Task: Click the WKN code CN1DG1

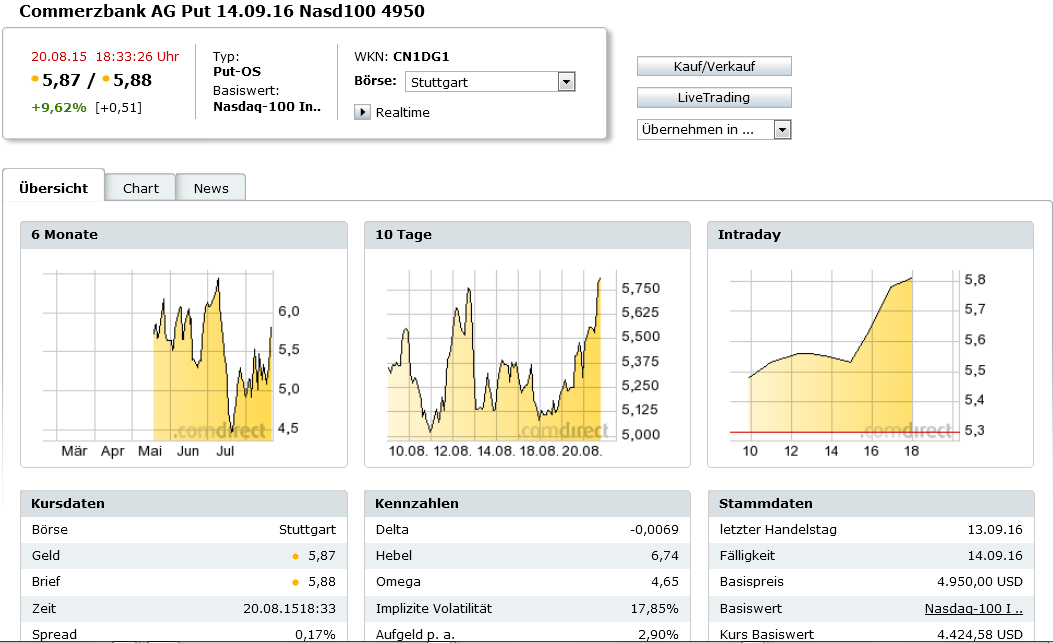Action: click(421, 57)
